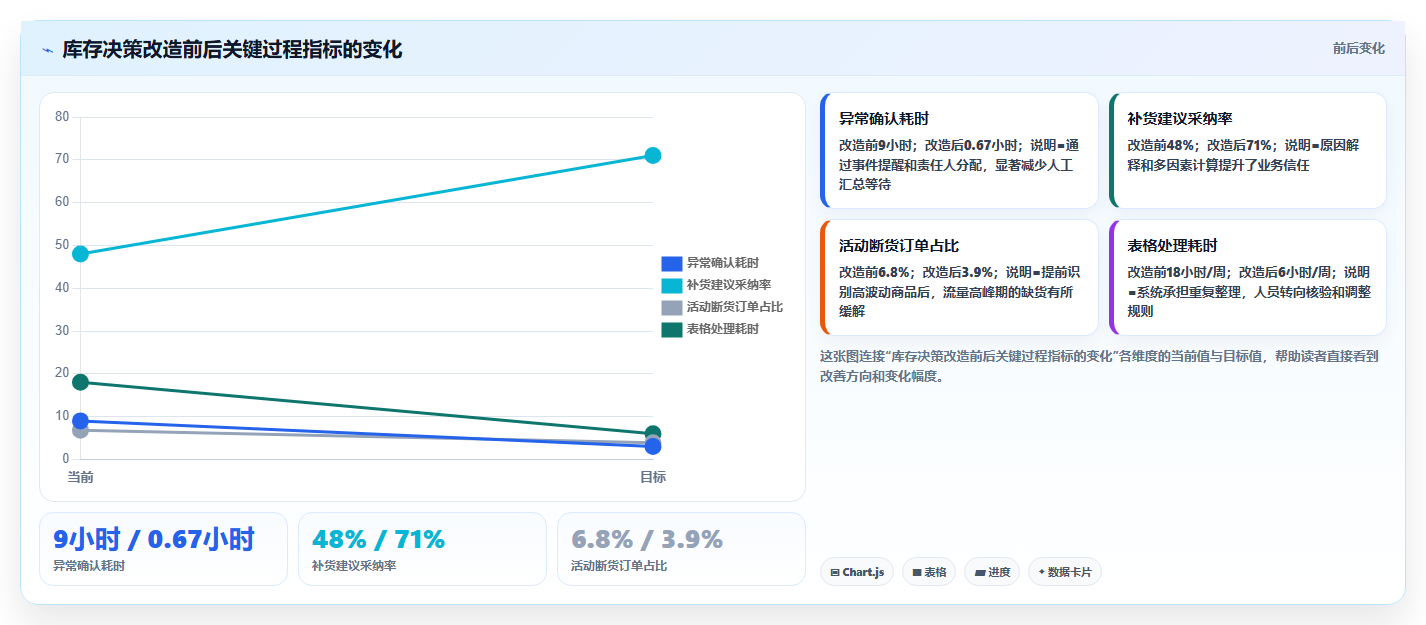Click the 50 y-axis tick label
1426x625 pixels.
62,245
